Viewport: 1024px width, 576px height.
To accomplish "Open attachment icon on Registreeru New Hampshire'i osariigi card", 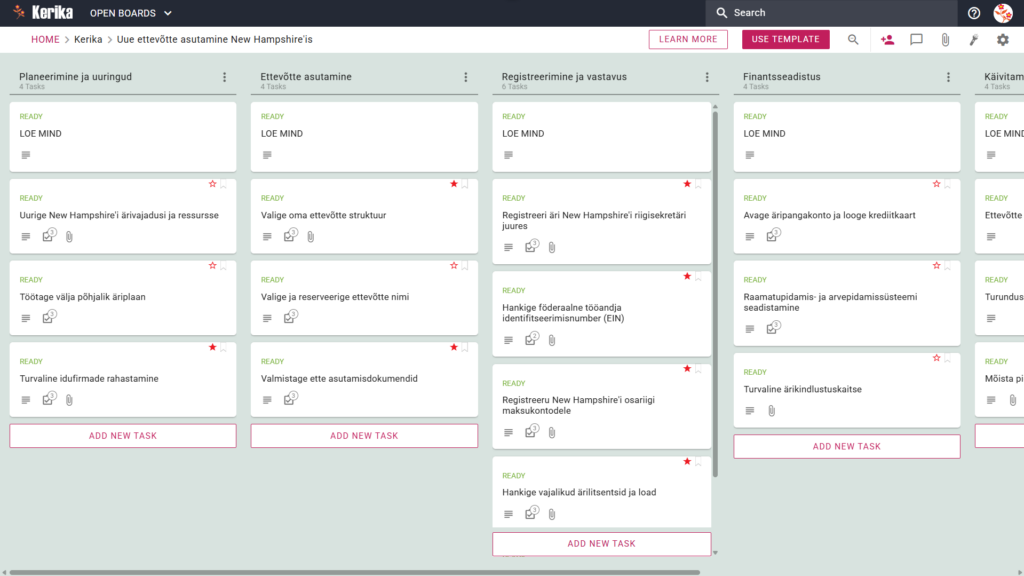I will (x=552, y=432).
